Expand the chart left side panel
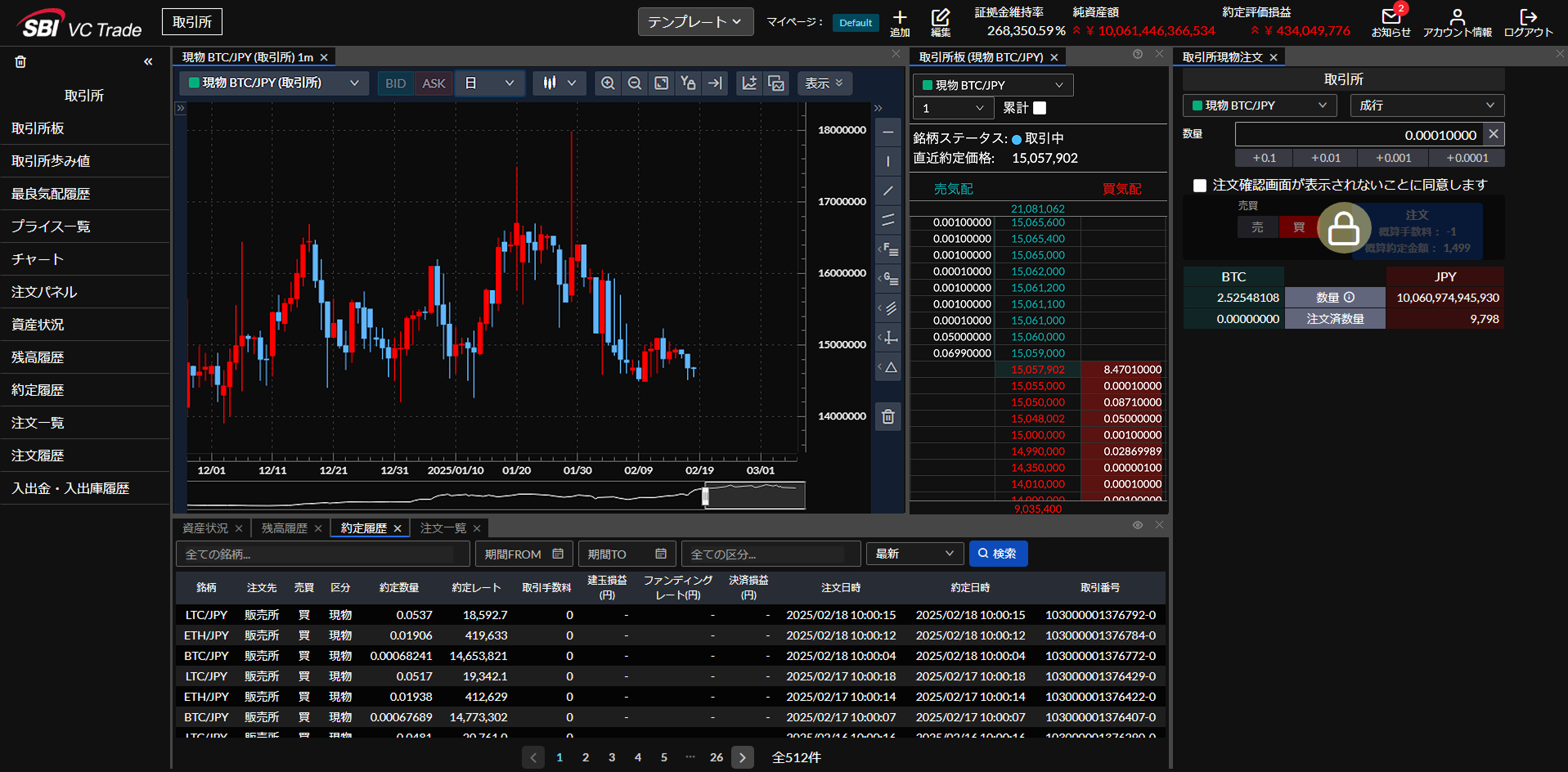This screenshot has width=1568, height=772. point(181,108)
